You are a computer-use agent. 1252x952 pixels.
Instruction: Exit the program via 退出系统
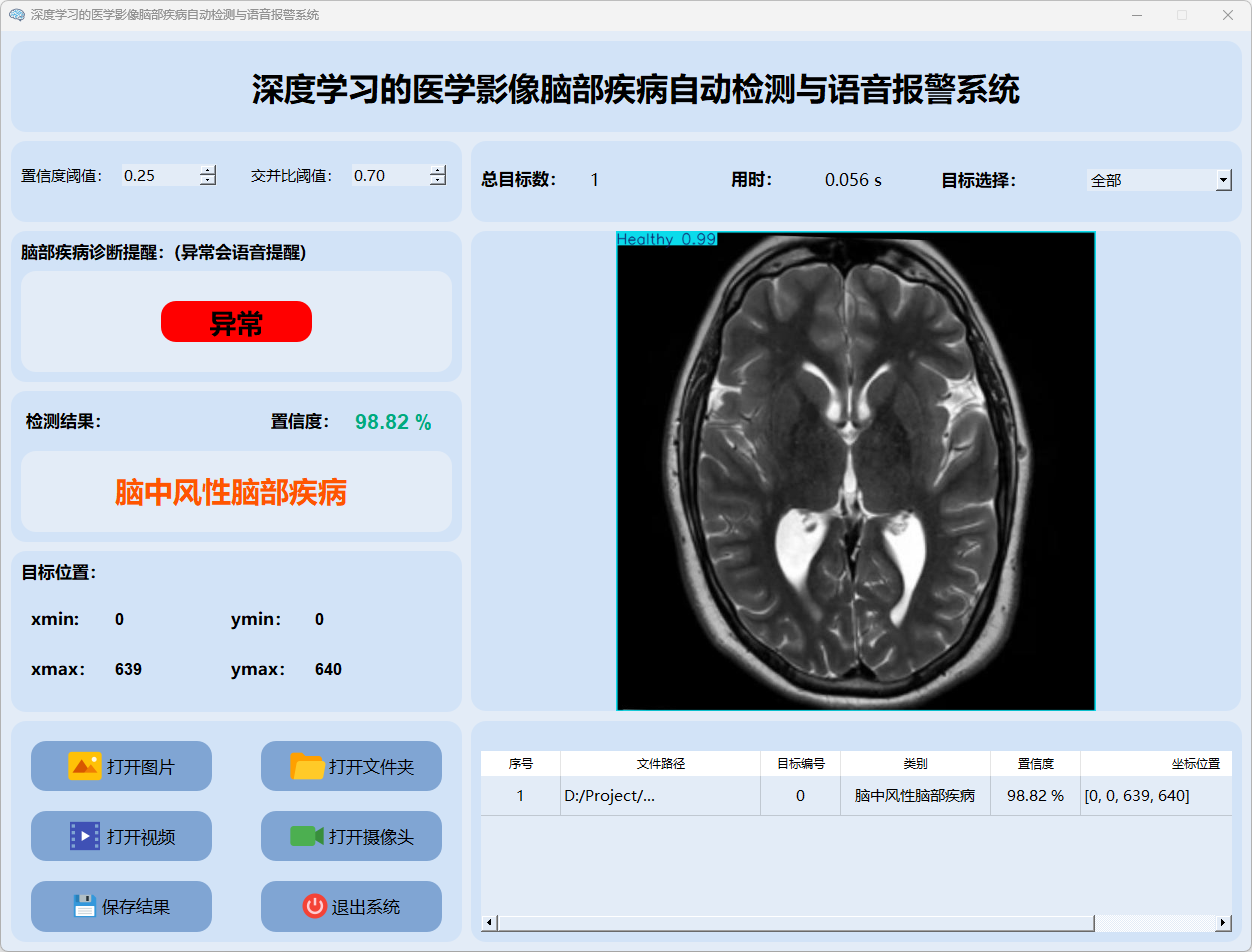pyautogui.click(x=351, y=906)
